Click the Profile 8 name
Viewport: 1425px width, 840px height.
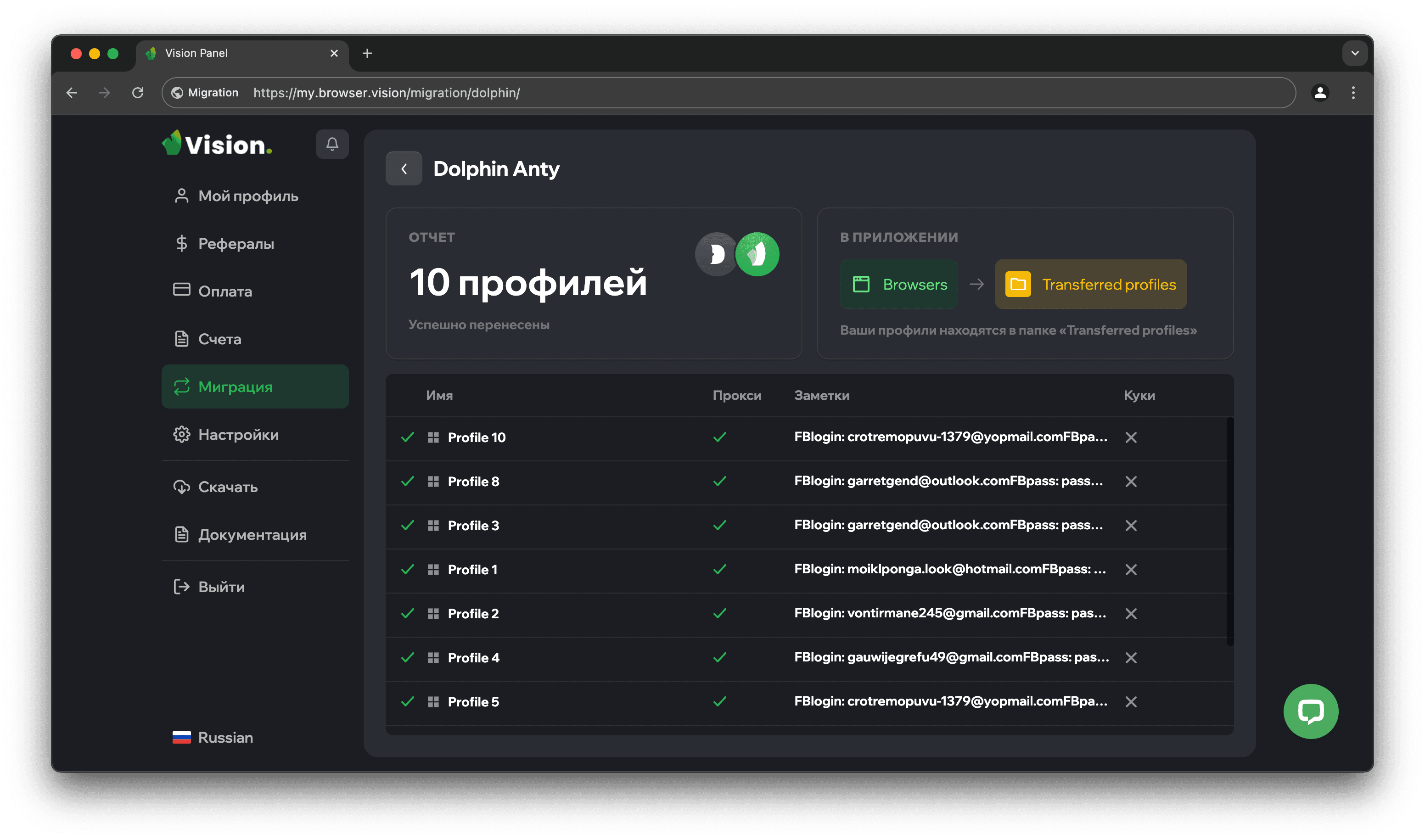473,481
